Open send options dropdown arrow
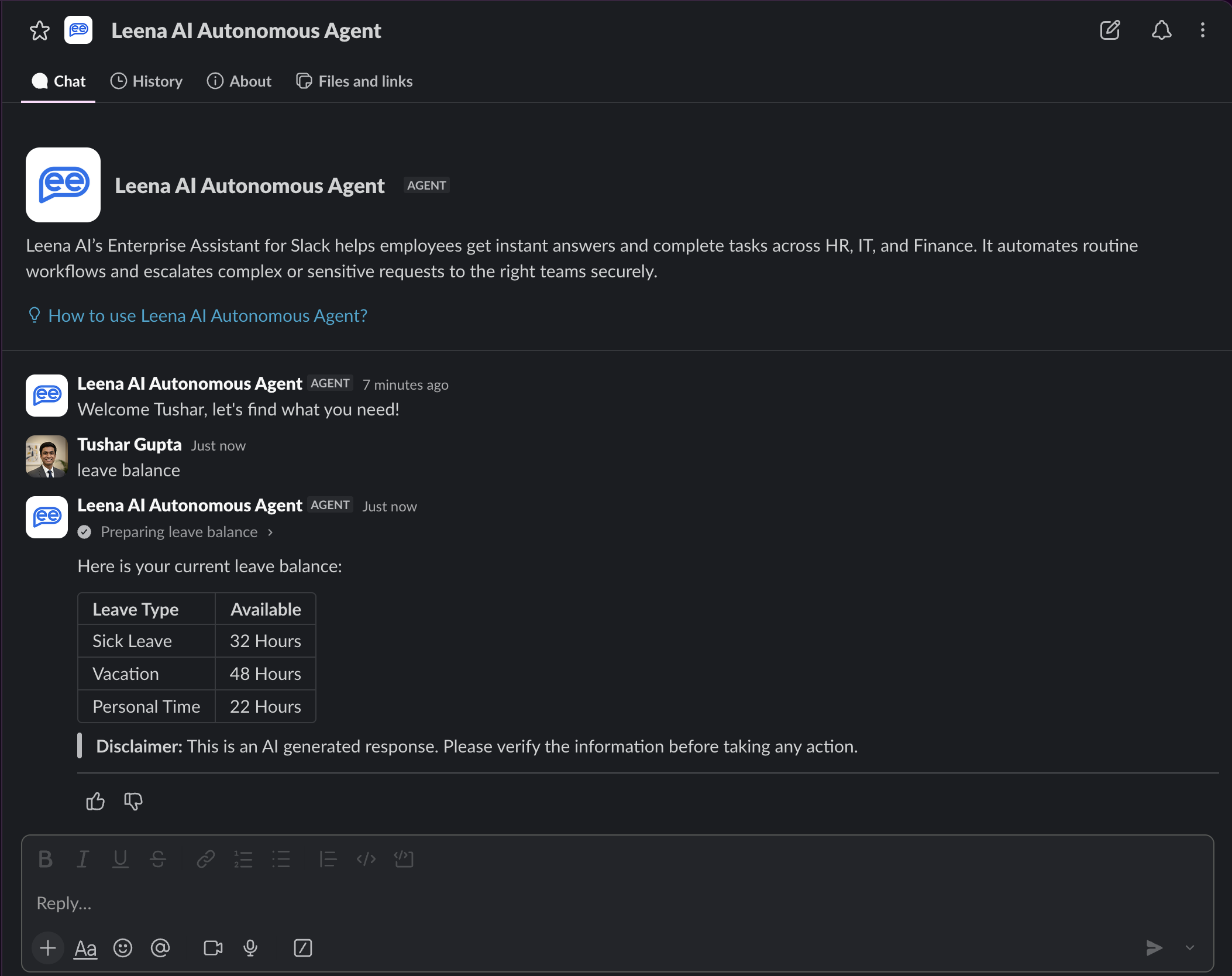Screen dimensions: 1232x976 1190,948
